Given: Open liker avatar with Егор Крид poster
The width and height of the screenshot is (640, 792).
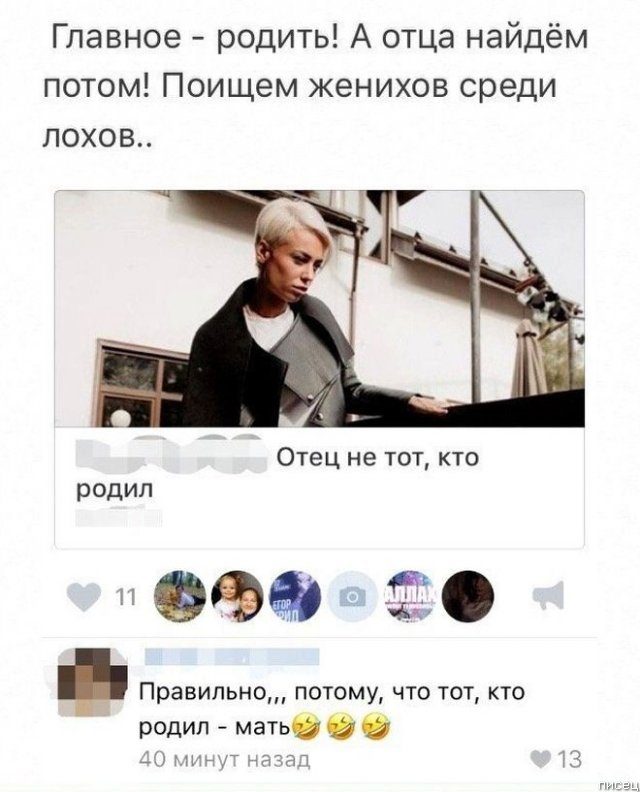Looking at the screenshot, I should [x=294, y=597].
